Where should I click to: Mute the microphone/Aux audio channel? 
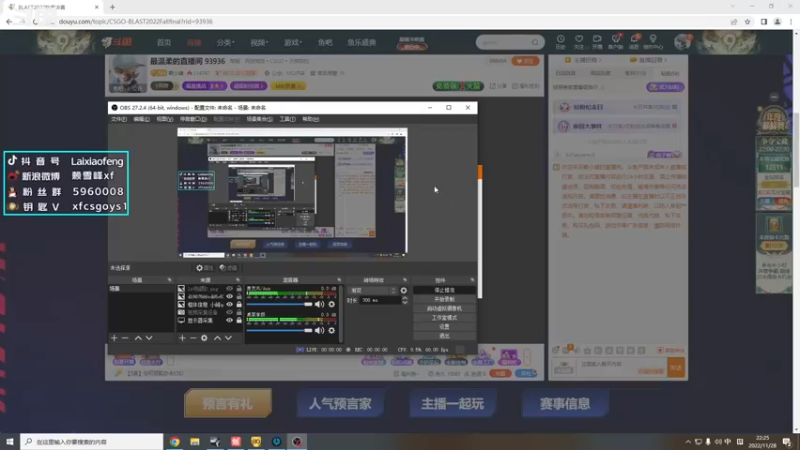(x=319, y=304)
